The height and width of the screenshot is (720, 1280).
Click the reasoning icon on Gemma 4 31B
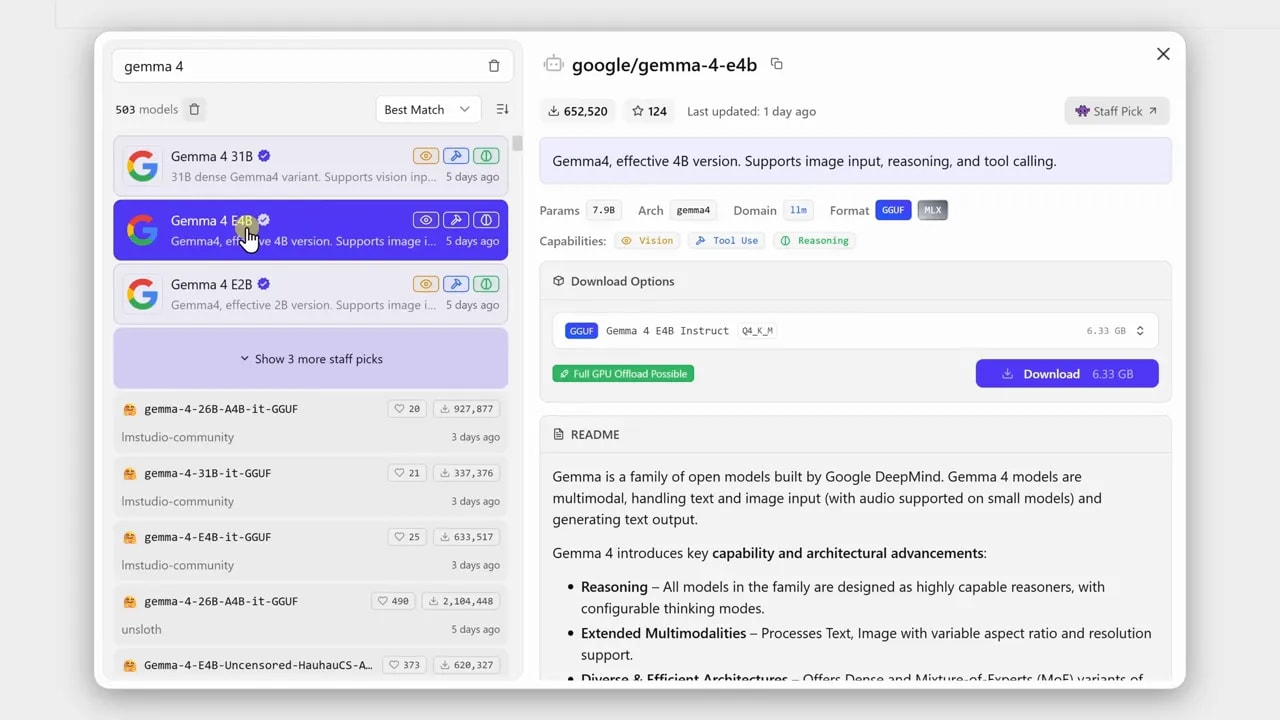pyautogui.click(x=486, y=156)
